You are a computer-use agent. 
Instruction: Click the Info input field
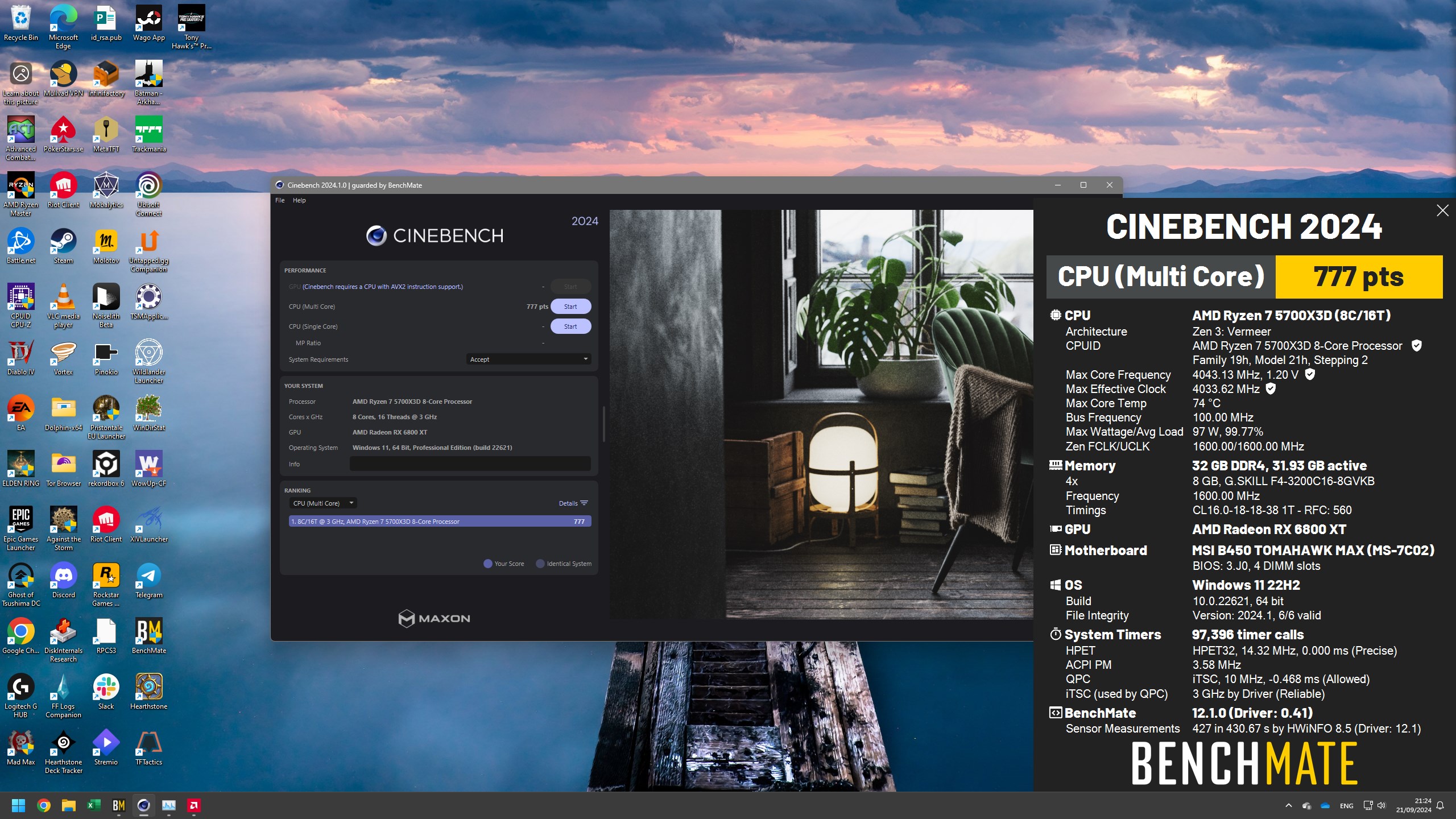(470, 464)
